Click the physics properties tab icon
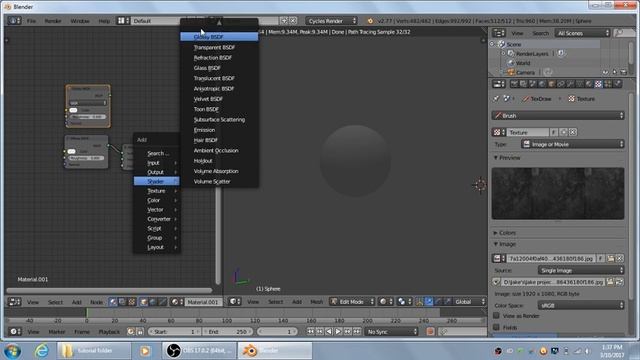The height and width of the screenshot is (360, 640). point(617,84)
